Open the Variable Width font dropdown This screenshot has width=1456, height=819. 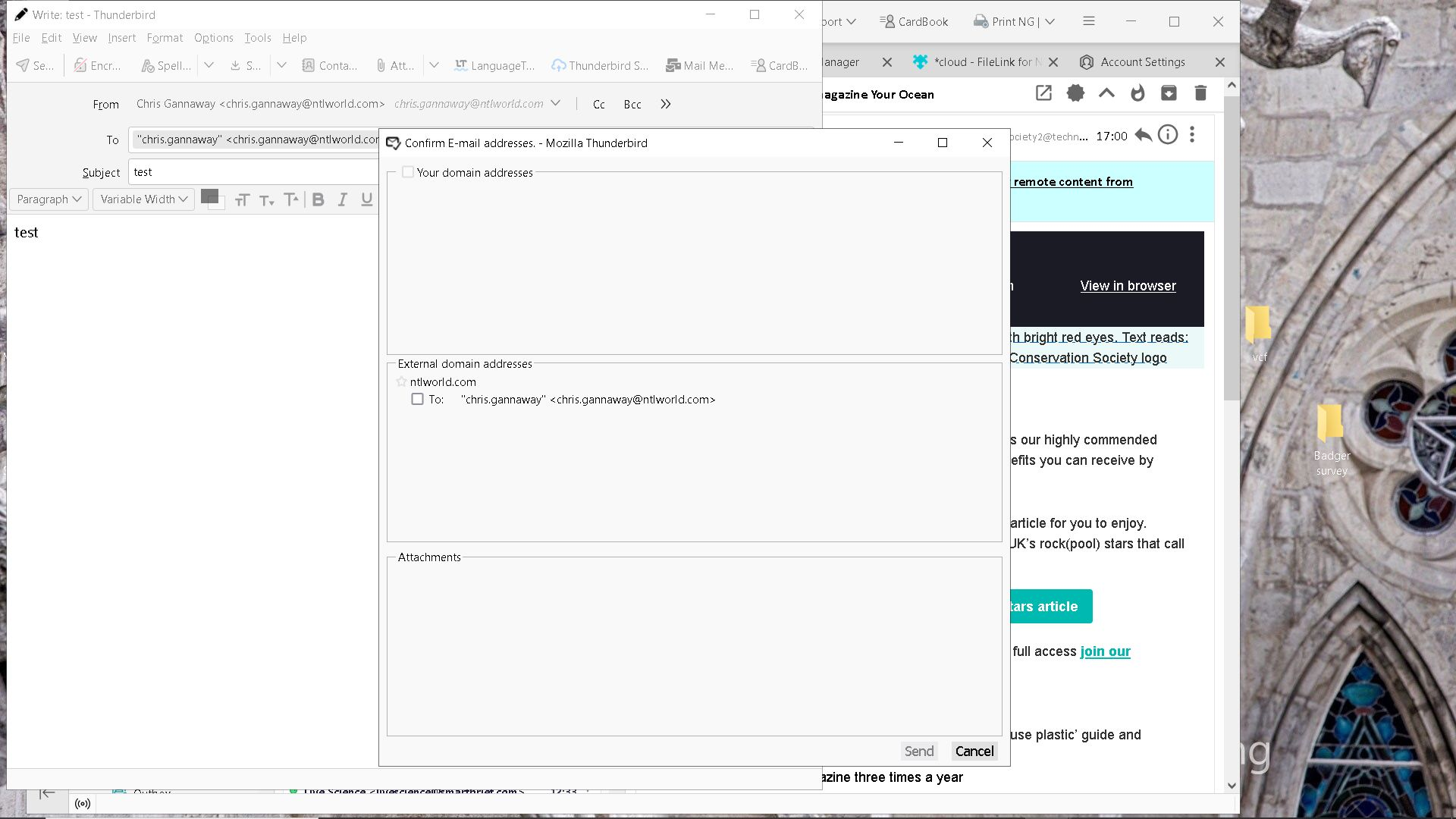pos(143,199)
